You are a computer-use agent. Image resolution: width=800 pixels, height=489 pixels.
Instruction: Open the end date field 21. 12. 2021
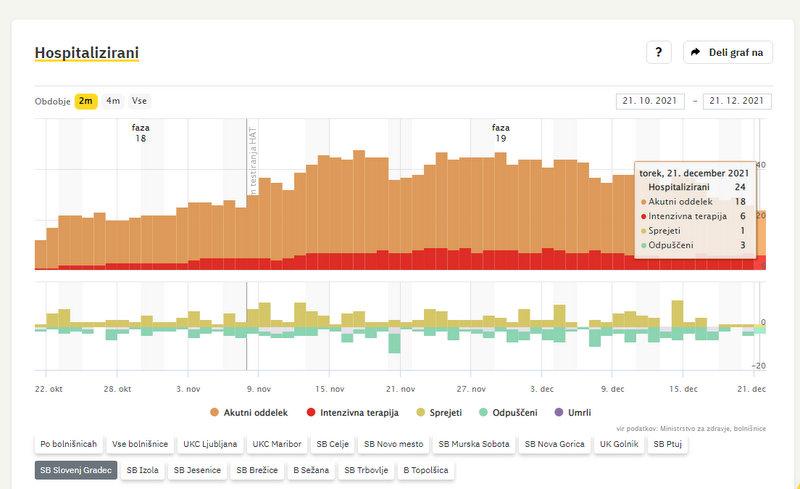click(738, 101)
